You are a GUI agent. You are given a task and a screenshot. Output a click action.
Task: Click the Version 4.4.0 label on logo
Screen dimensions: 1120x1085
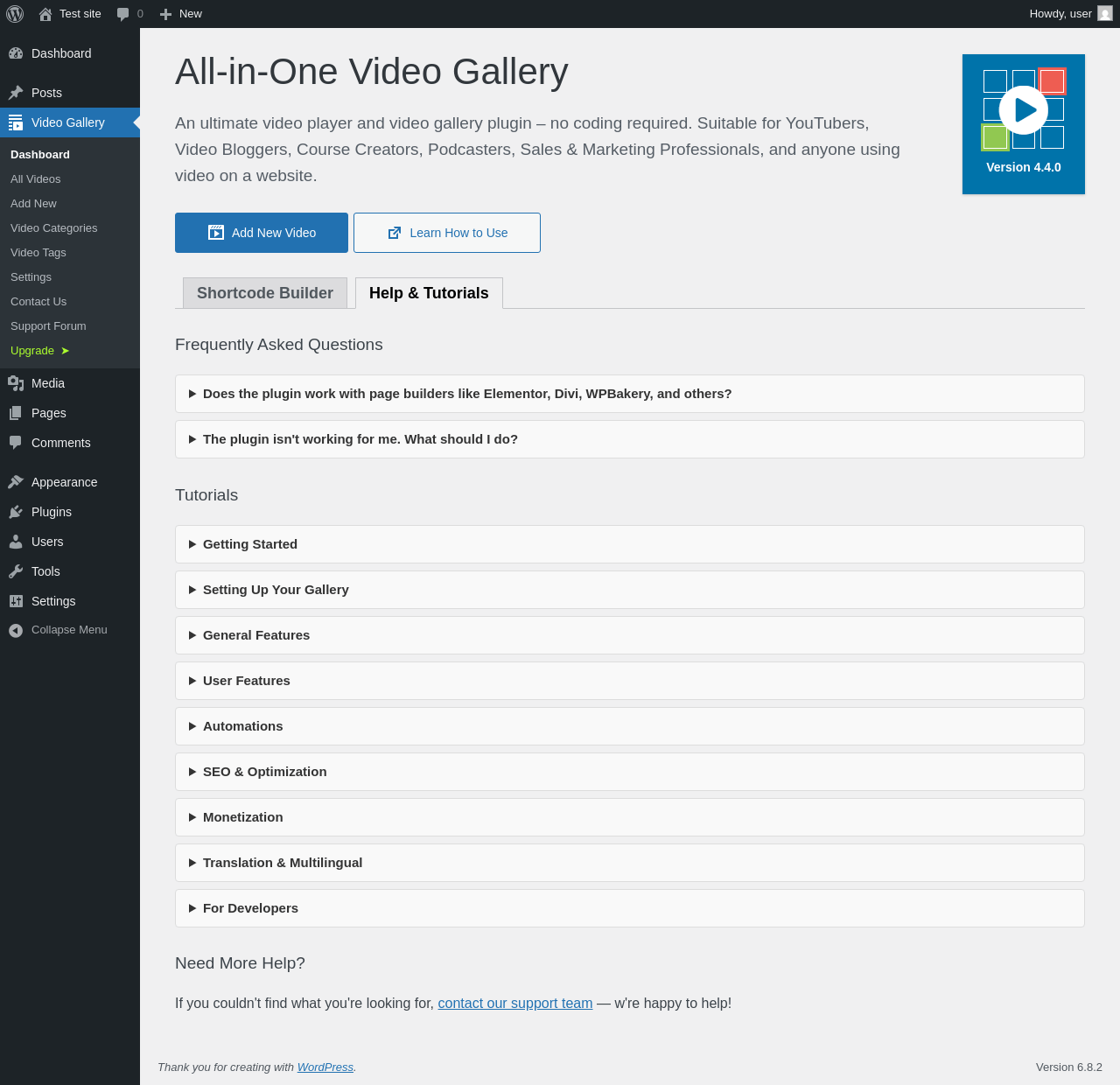tap(1024, 167)
